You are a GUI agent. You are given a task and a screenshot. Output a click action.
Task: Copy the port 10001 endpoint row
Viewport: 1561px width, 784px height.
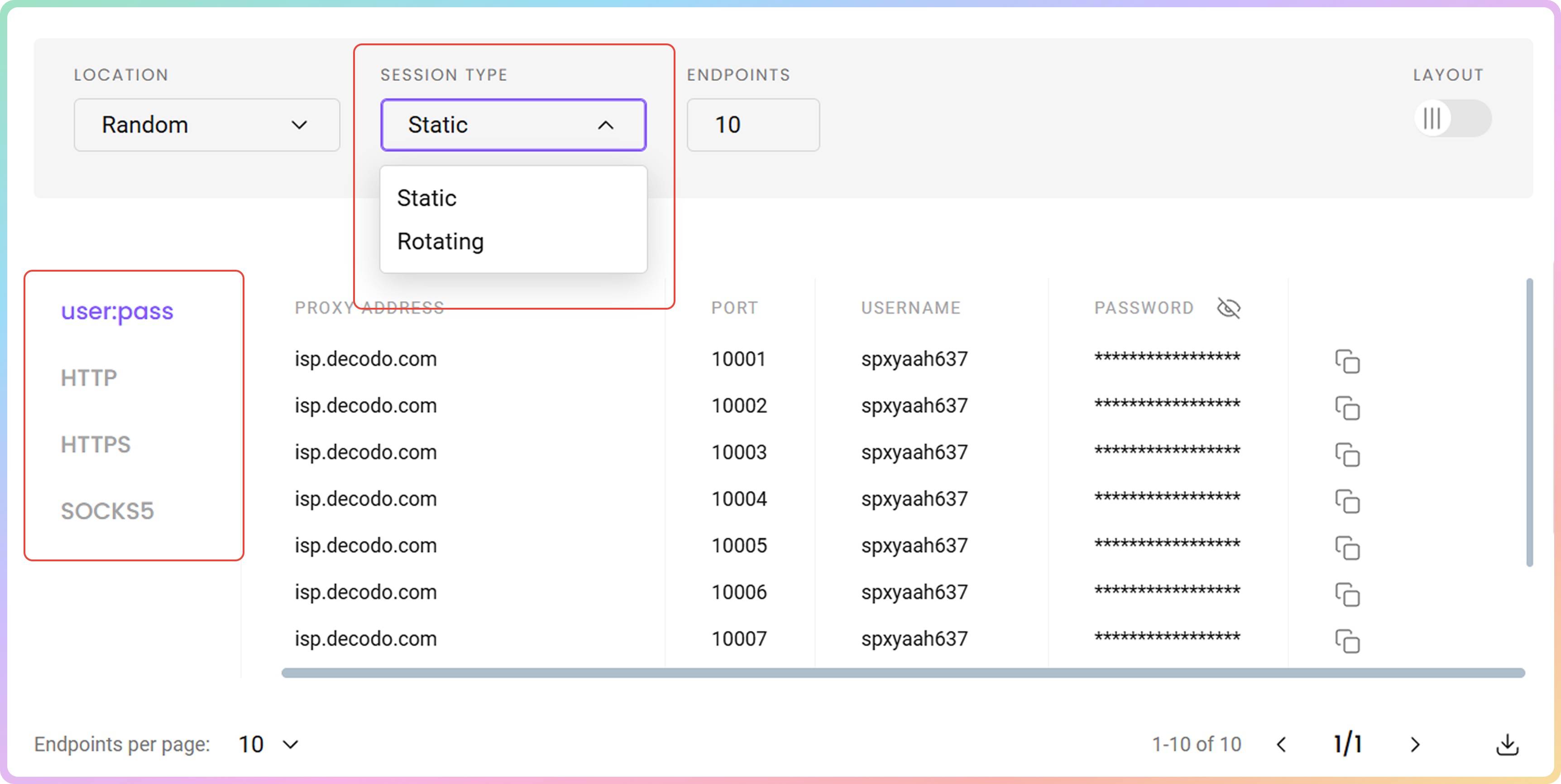click(1347, 361)
